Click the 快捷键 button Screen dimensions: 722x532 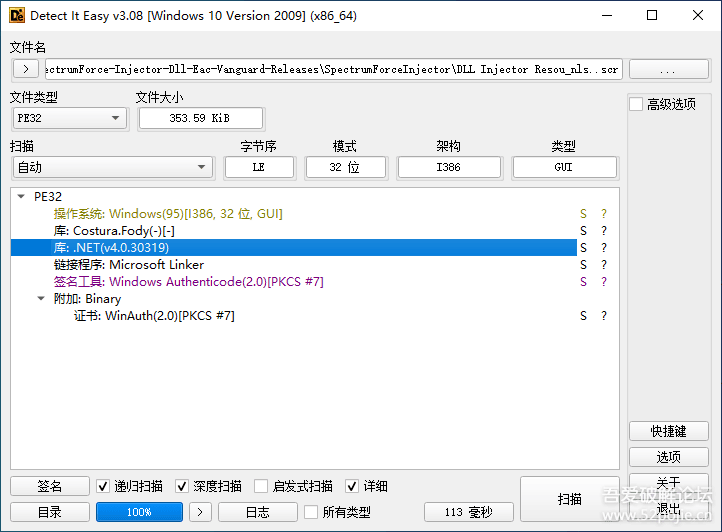[669, 431]
